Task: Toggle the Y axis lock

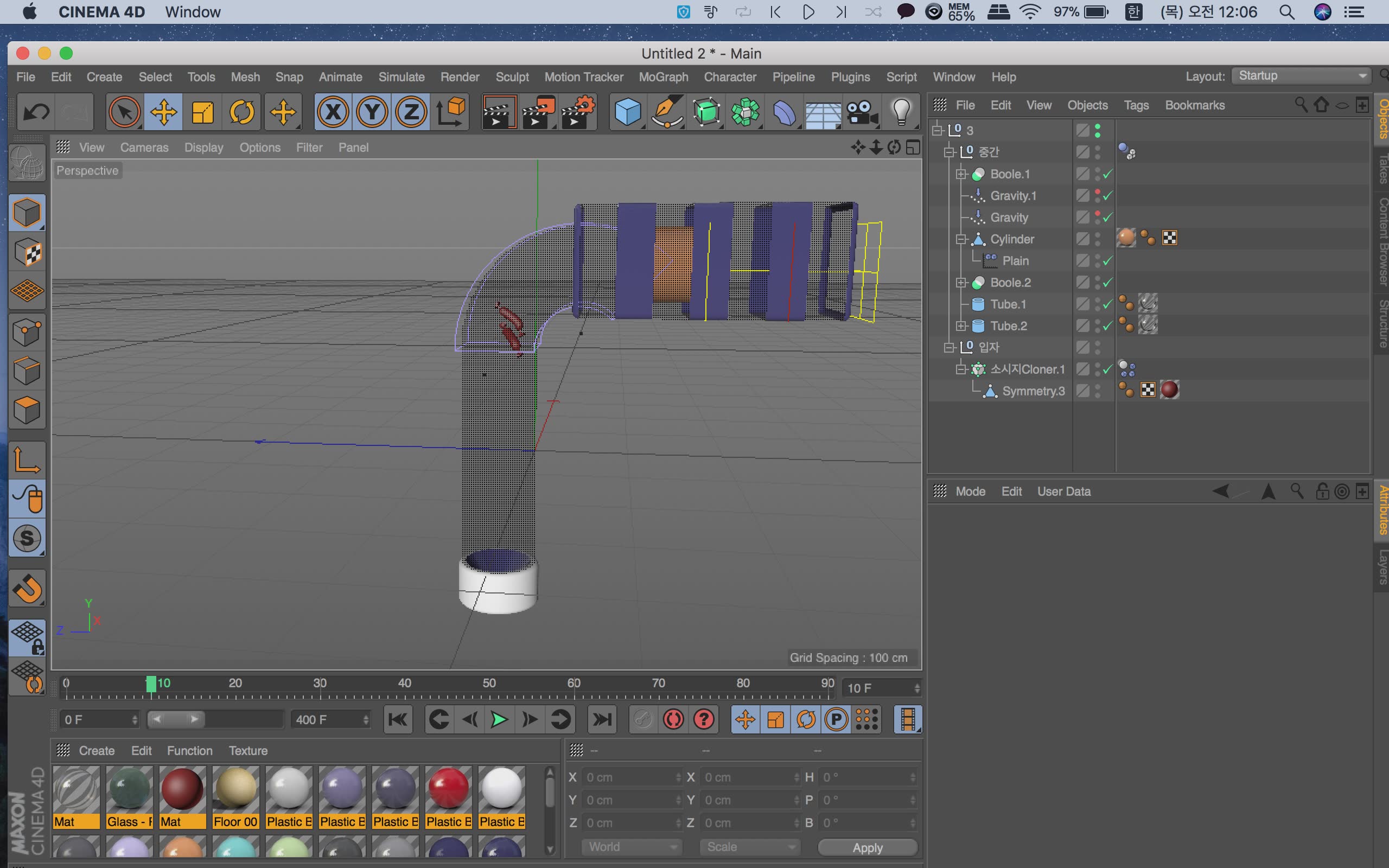Action: pyautogui.click(x=372, y=111)
